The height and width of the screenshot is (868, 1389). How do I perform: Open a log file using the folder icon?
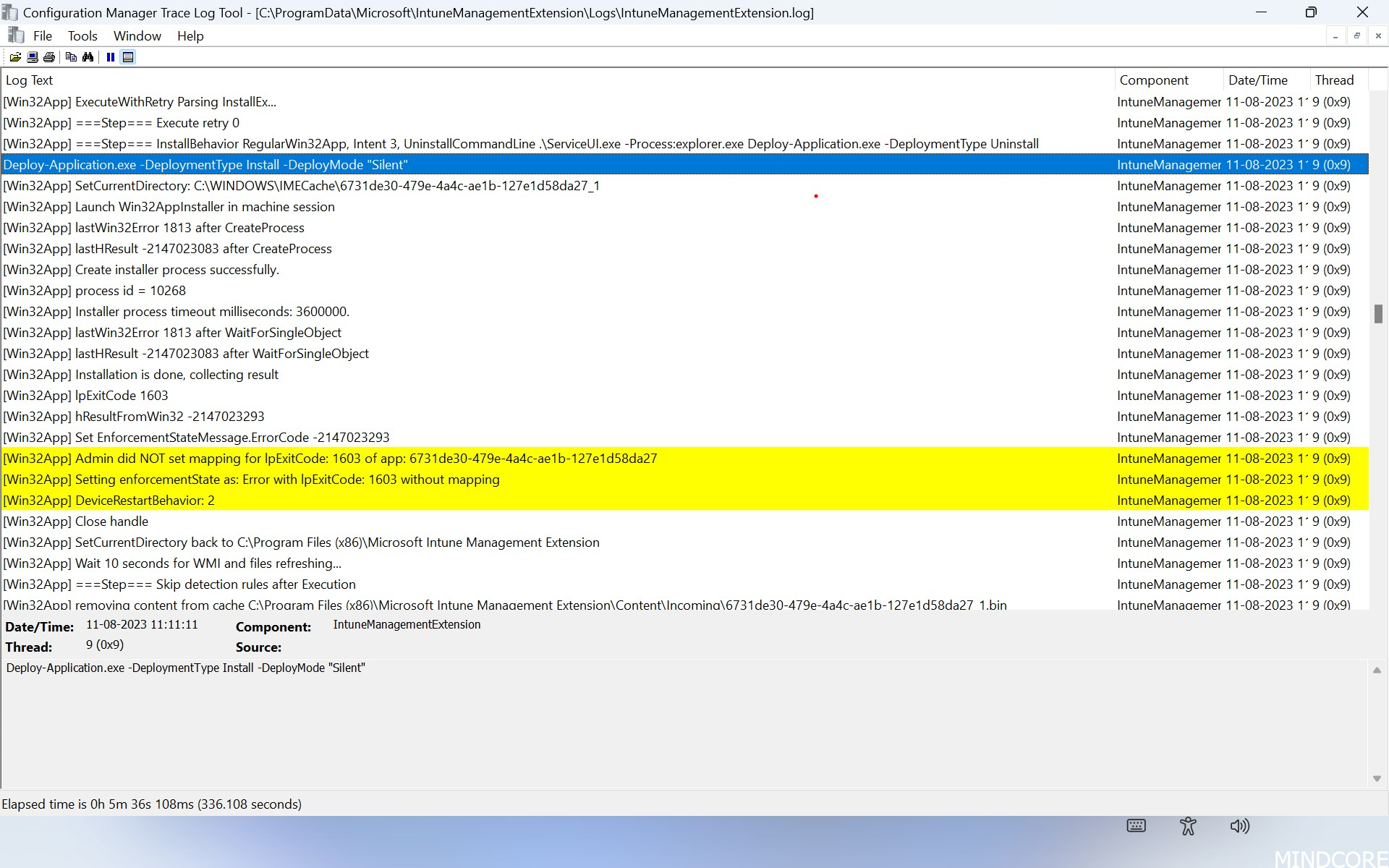click(x=15, y=57)
